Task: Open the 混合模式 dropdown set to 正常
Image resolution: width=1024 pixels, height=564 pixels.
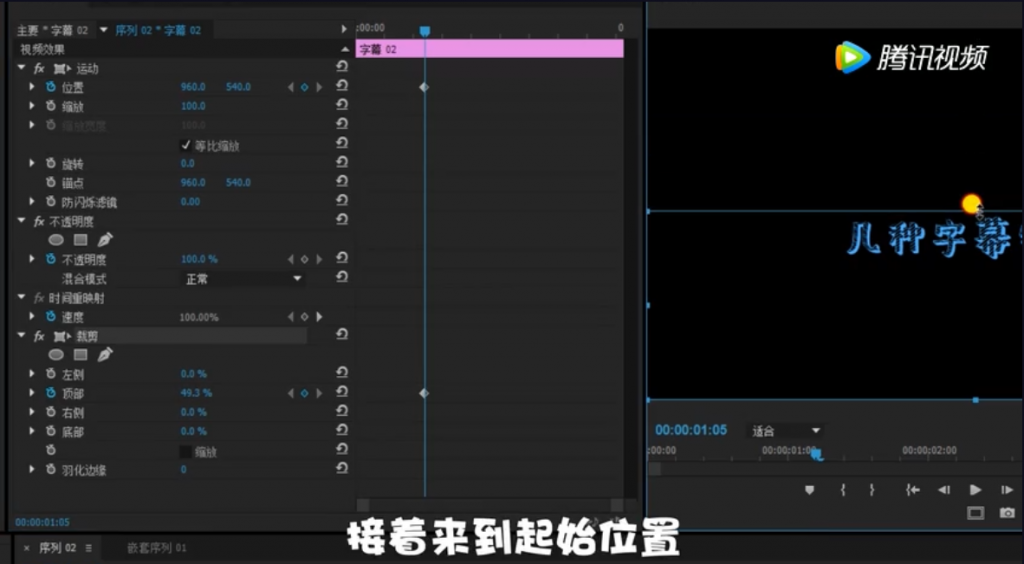Action: [x=242, y=279]
